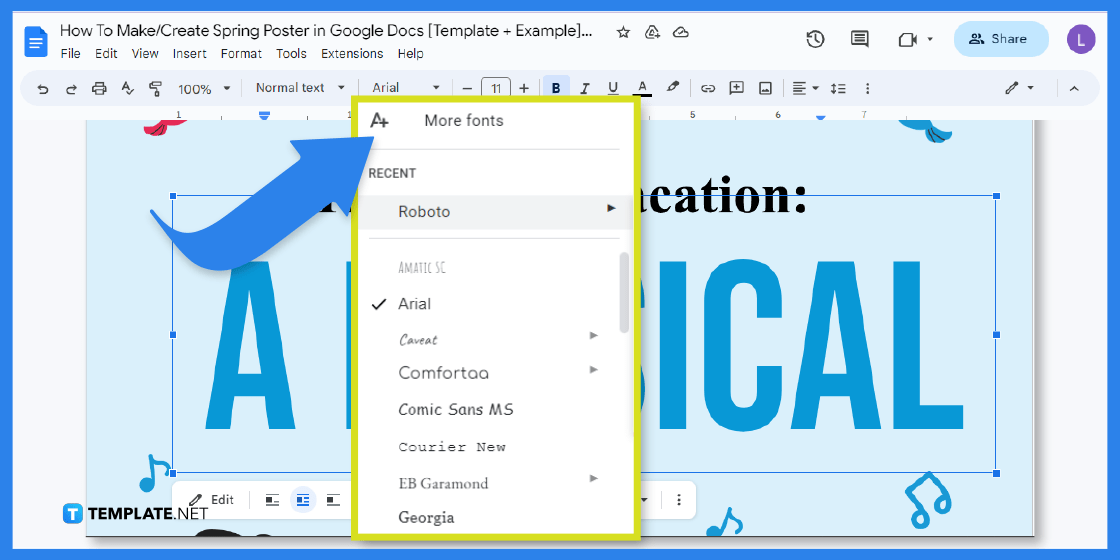Viewport: 1120px width, 560px height.
Task: Open the View menu
Action: (x=145, y=54)
